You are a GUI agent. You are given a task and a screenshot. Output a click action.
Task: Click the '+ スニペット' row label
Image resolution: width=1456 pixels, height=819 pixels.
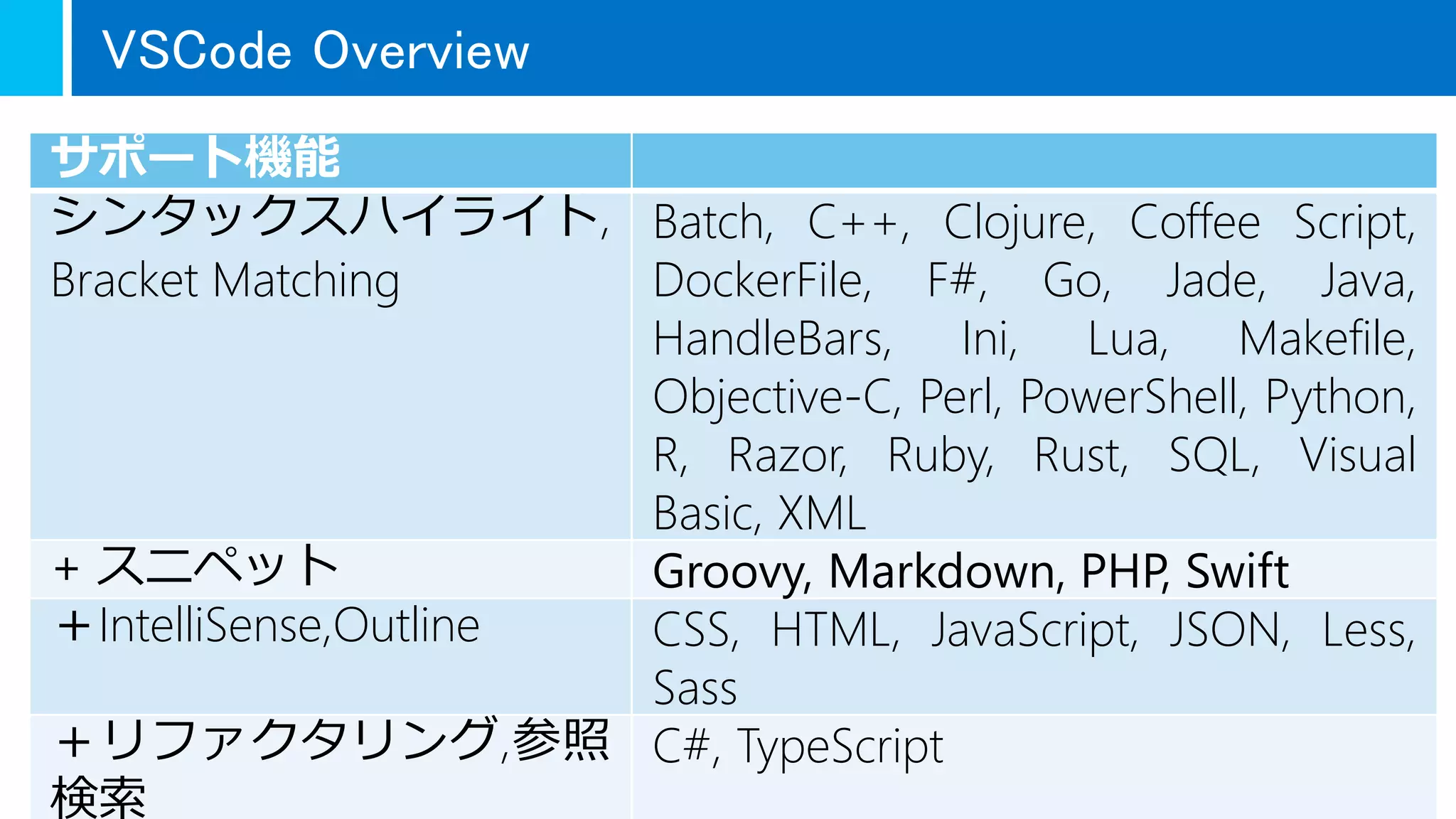[x=196, y=566]
